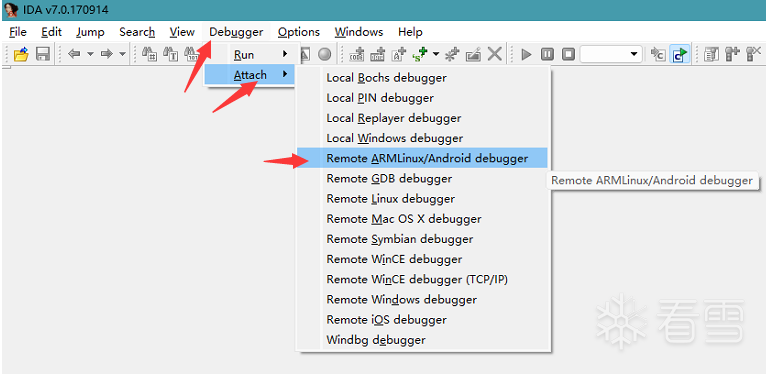Choose Remote ARMLinux/Android debugger entry
The image size is (766, 374).
(x=423, y=158)
